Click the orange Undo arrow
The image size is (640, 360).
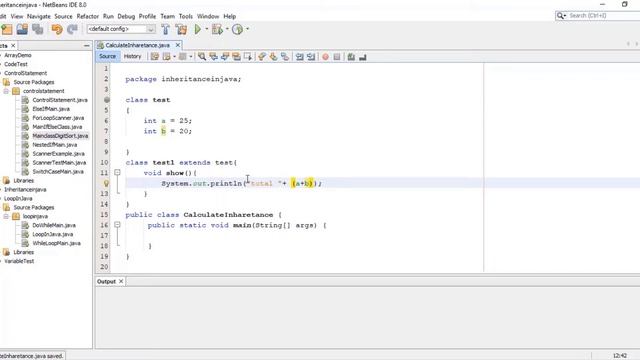coord(57,29)
